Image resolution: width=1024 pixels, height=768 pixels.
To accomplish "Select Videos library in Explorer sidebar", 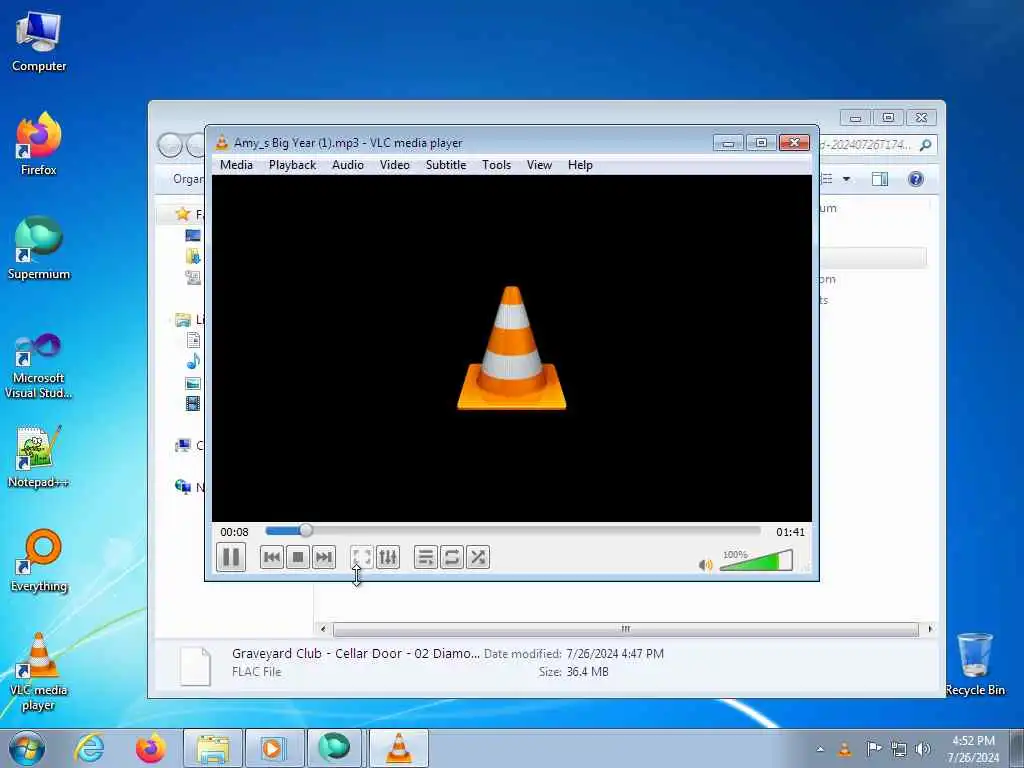I will point(193,404).
